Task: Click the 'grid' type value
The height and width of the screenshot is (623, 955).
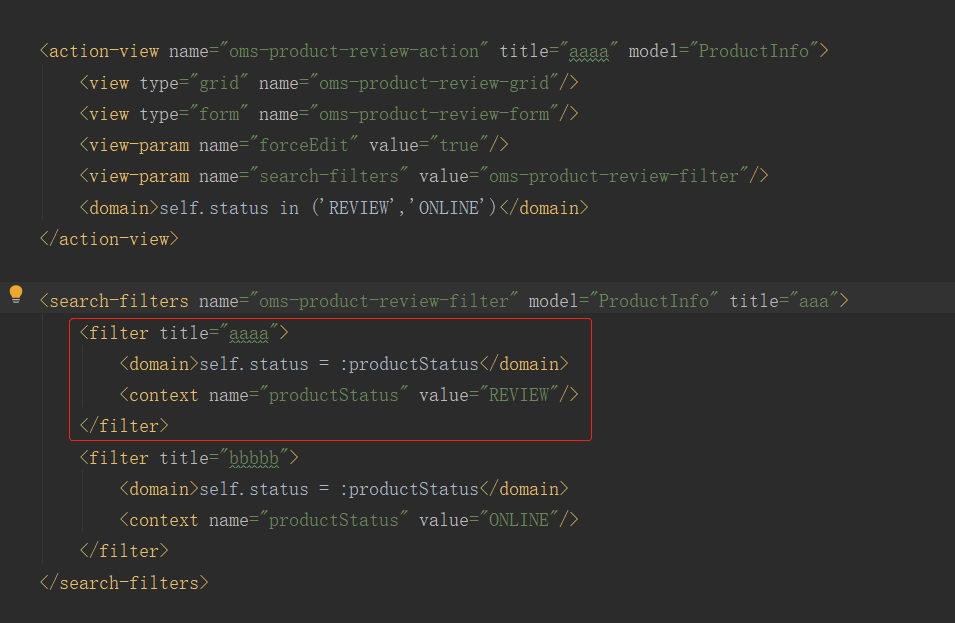Action: (219, 83)
